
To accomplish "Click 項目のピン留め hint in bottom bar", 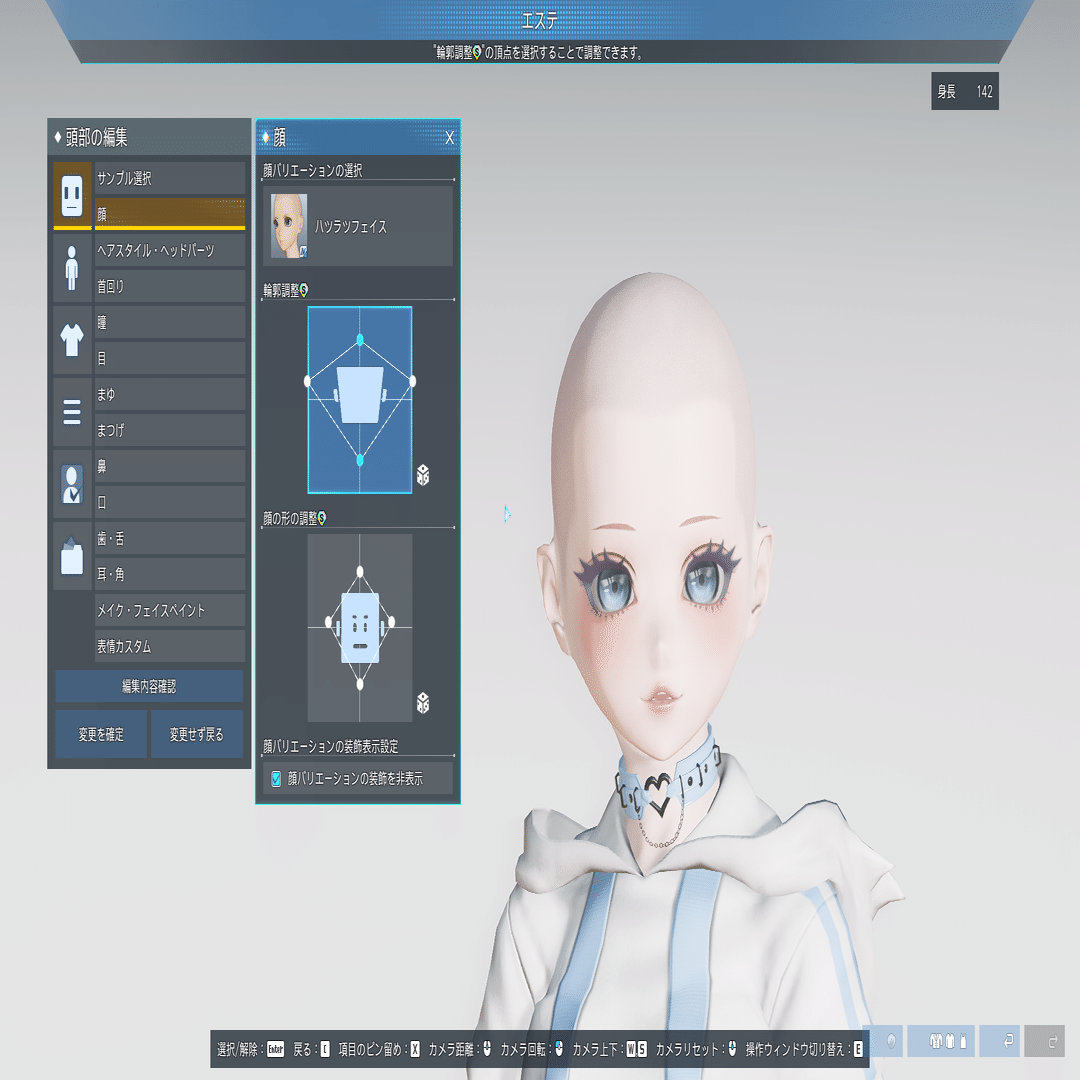I will [x=379, y=1049].
